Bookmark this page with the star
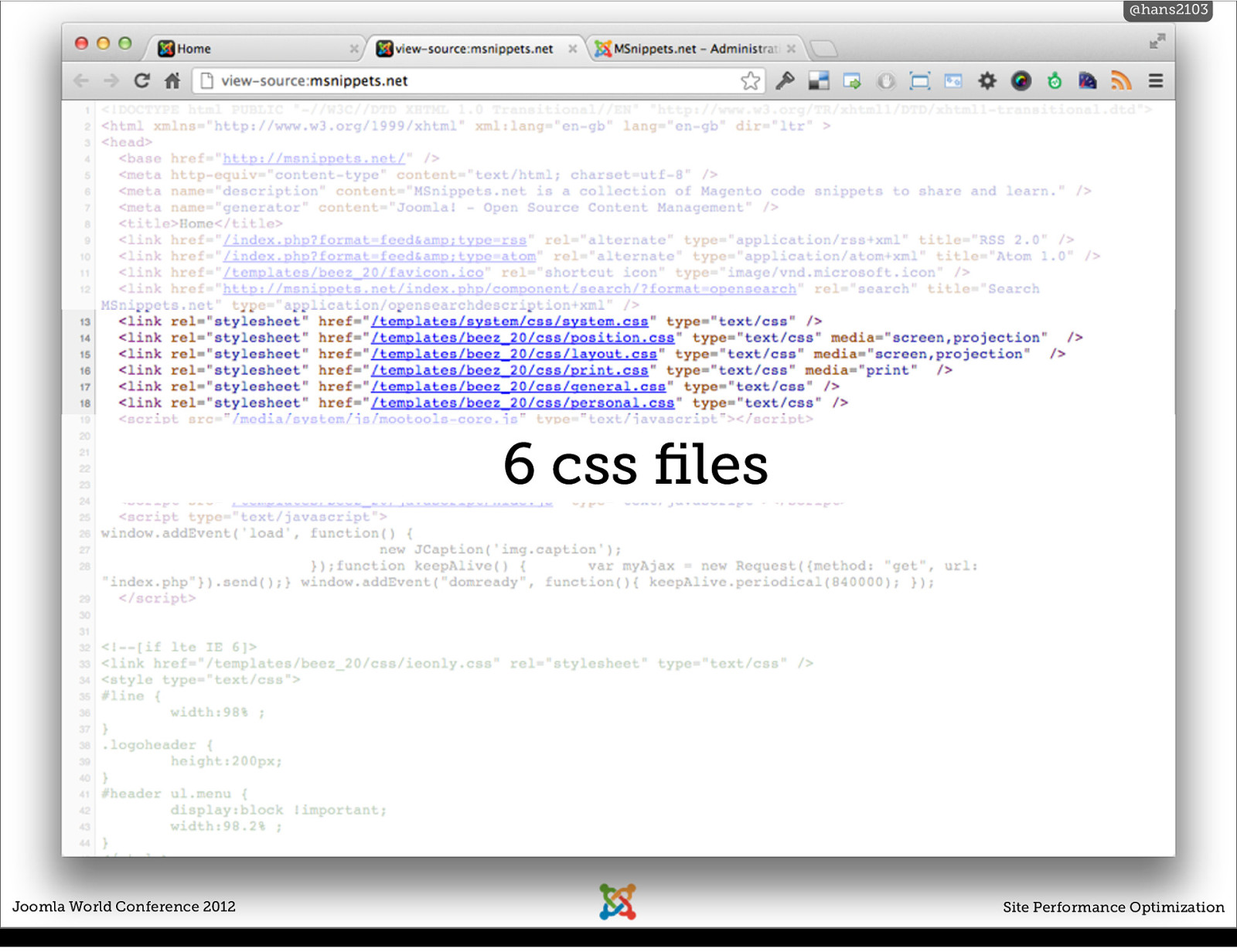Image resolution: width=1237 pixels, height=952 pixels. point(750,80)
